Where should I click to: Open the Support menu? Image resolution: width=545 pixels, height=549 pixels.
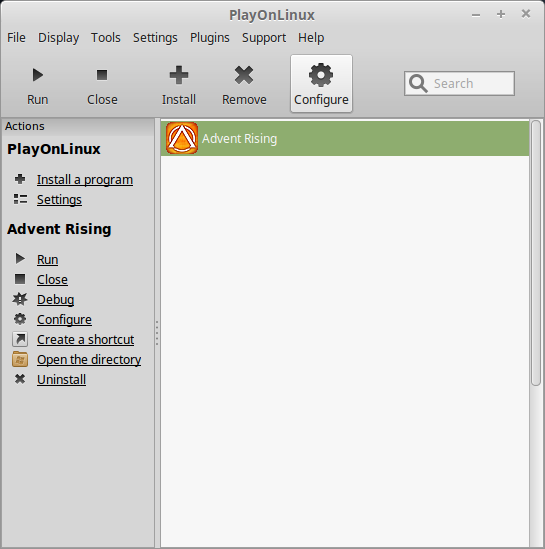pyautogui.click(x=264, y=37)
